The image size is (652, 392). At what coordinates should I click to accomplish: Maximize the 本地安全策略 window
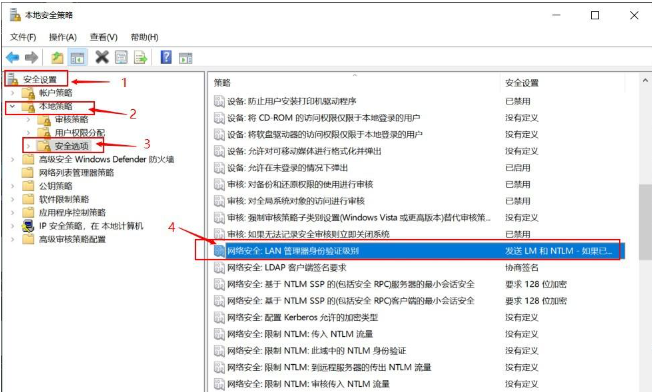point(595,15)
